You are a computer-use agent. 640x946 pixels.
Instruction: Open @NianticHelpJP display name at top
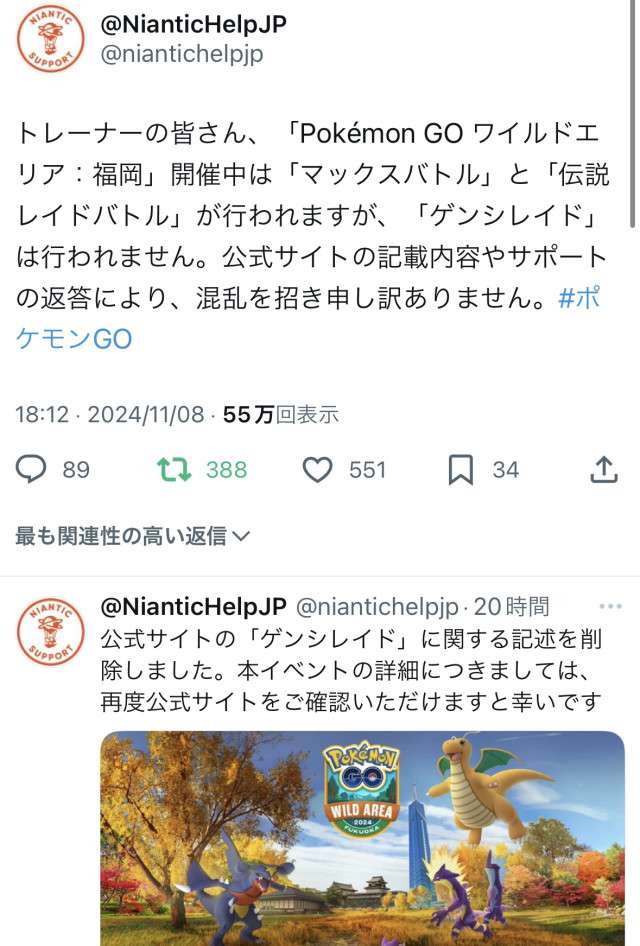[x=194, y=24]
